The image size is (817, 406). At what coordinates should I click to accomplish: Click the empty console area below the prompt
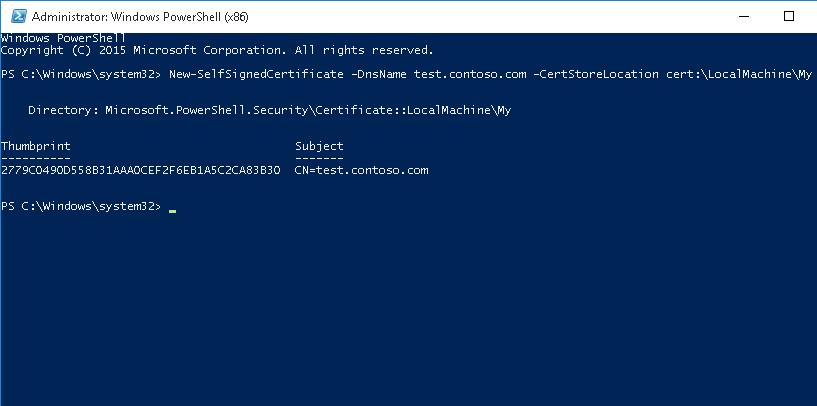(408, 313)
